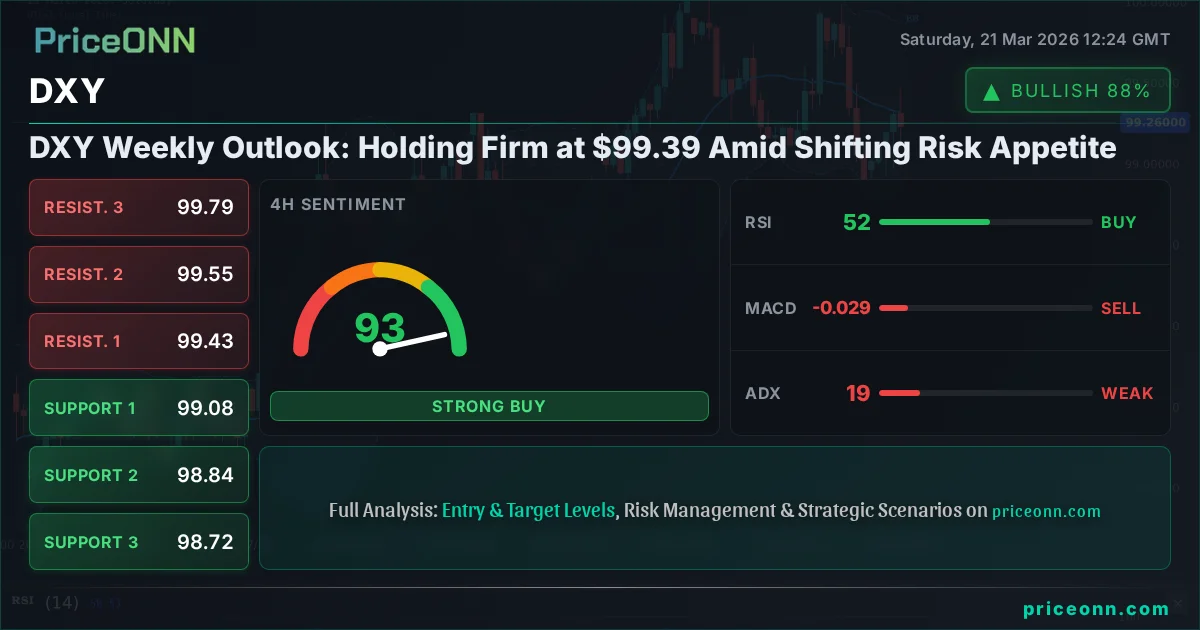1200x630 pixels.
Task: Select the Support 1 level 99.08
Action: coord(139,408)
